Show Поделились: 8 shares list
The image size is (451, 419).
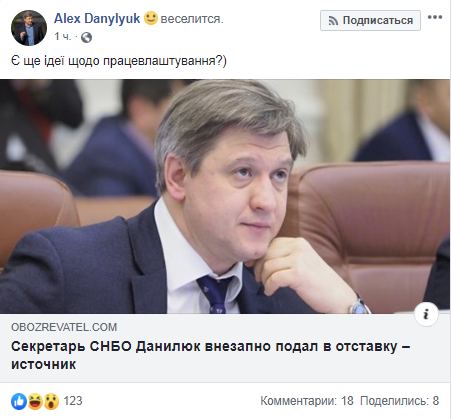tap(400, 401)
